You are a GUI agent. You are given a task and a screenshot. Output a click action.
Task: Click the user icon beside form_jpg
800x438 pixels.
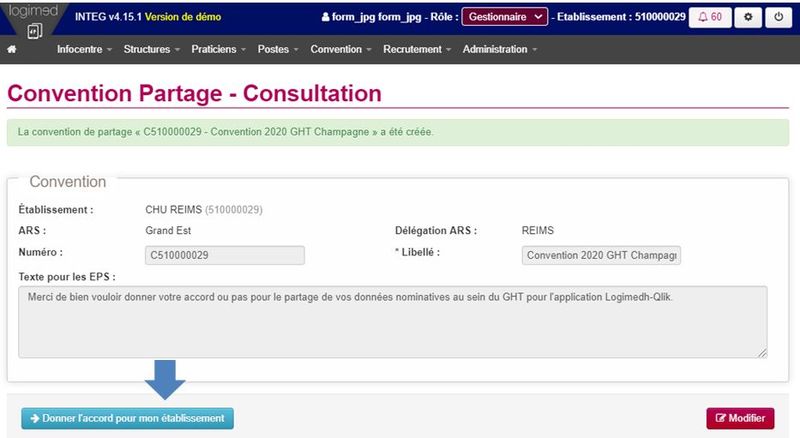tap(326, 17)
